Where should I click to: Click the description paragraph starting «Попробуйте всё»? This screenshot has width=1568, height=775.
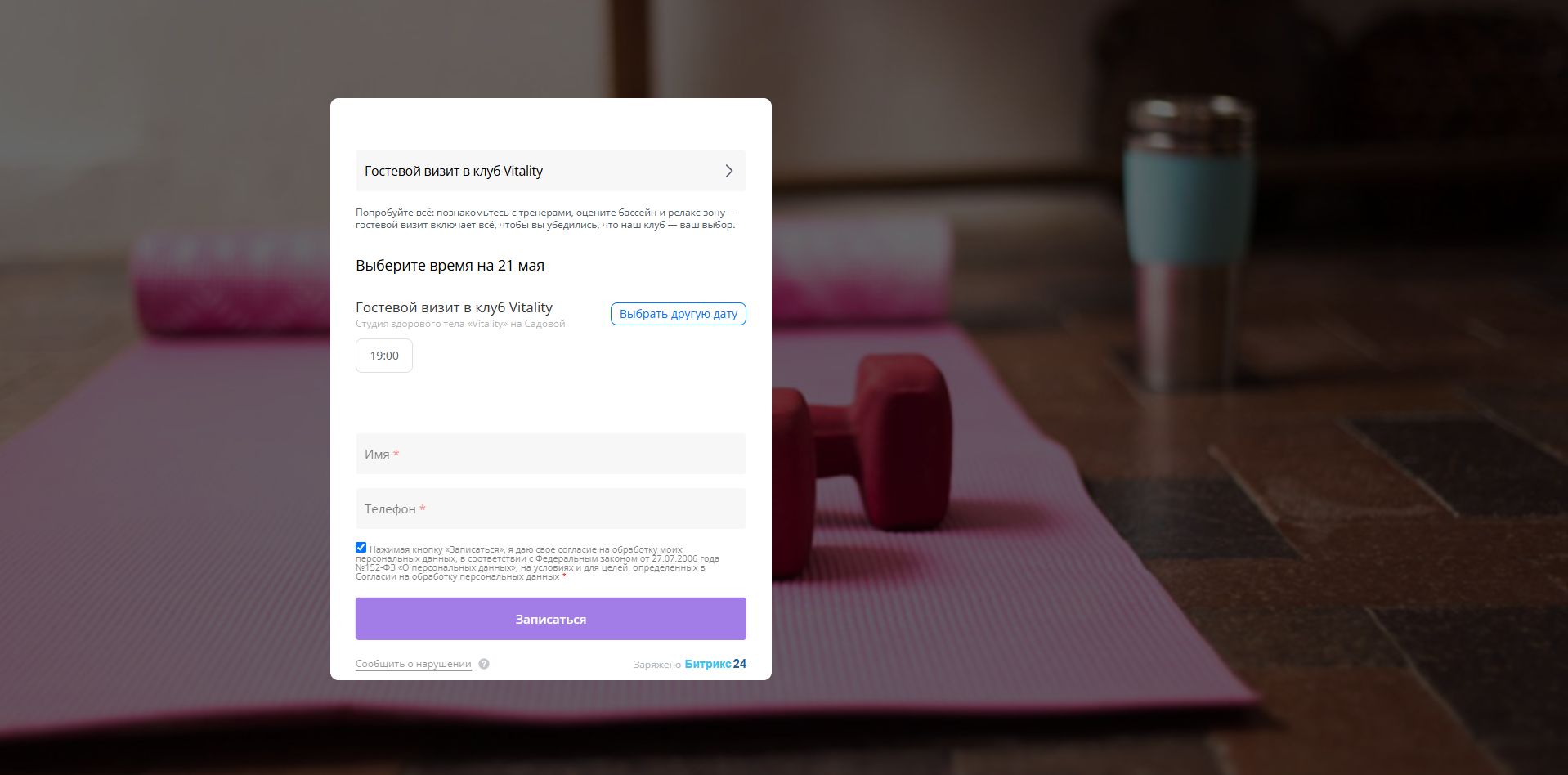[x=546, y=218]
